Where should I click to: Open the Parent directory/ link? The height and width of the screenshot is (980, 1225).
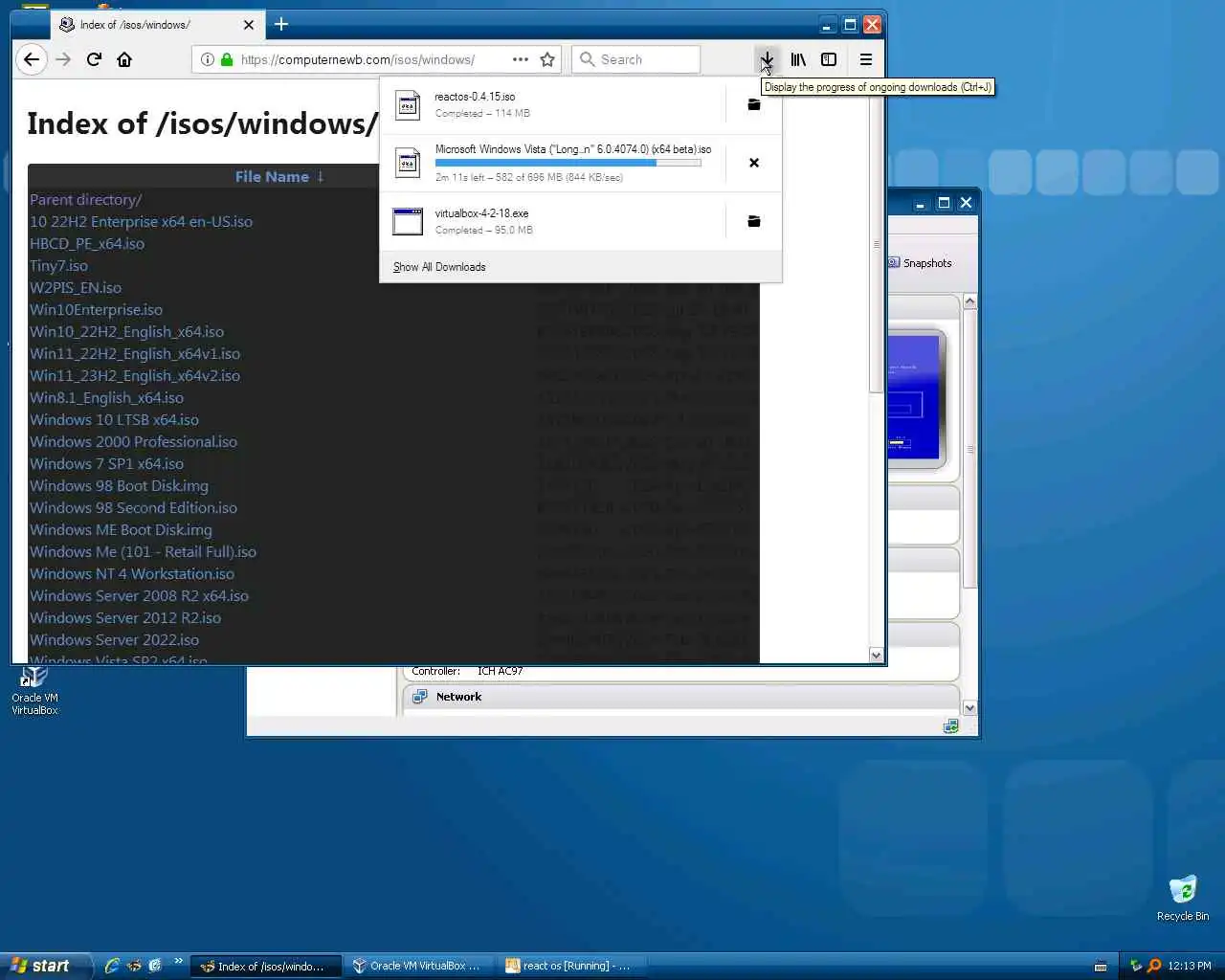(85, 199)
